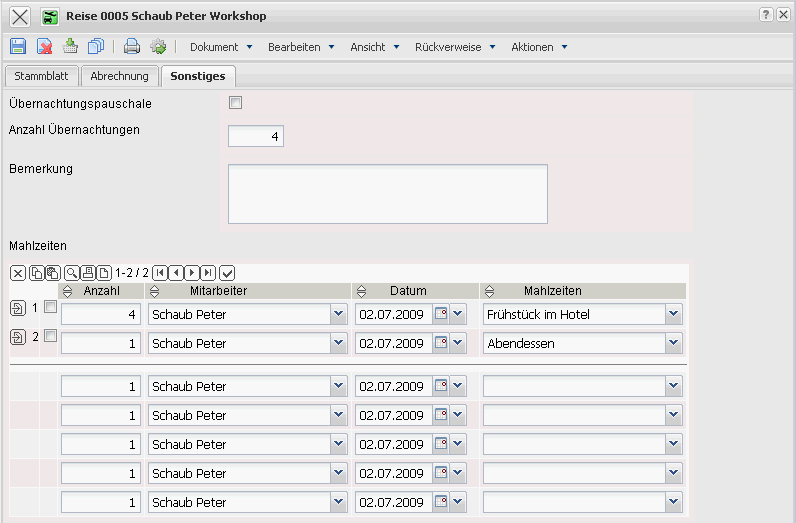Click the blue floppy disk save icon

(x=18, y=46)
